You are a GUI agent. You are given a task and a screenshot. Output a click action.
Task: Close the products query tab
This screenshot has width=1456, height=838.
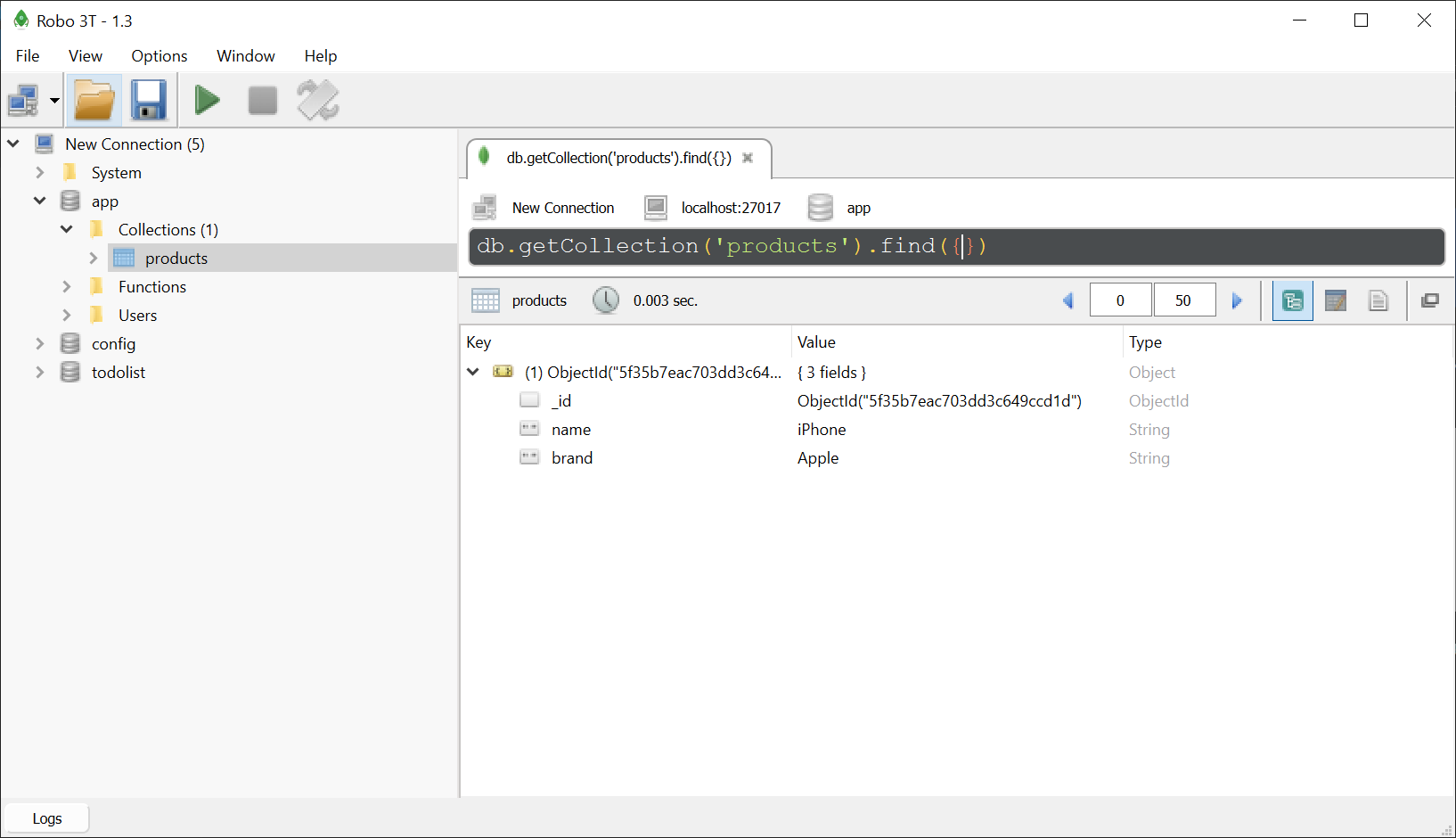point(748,158)
